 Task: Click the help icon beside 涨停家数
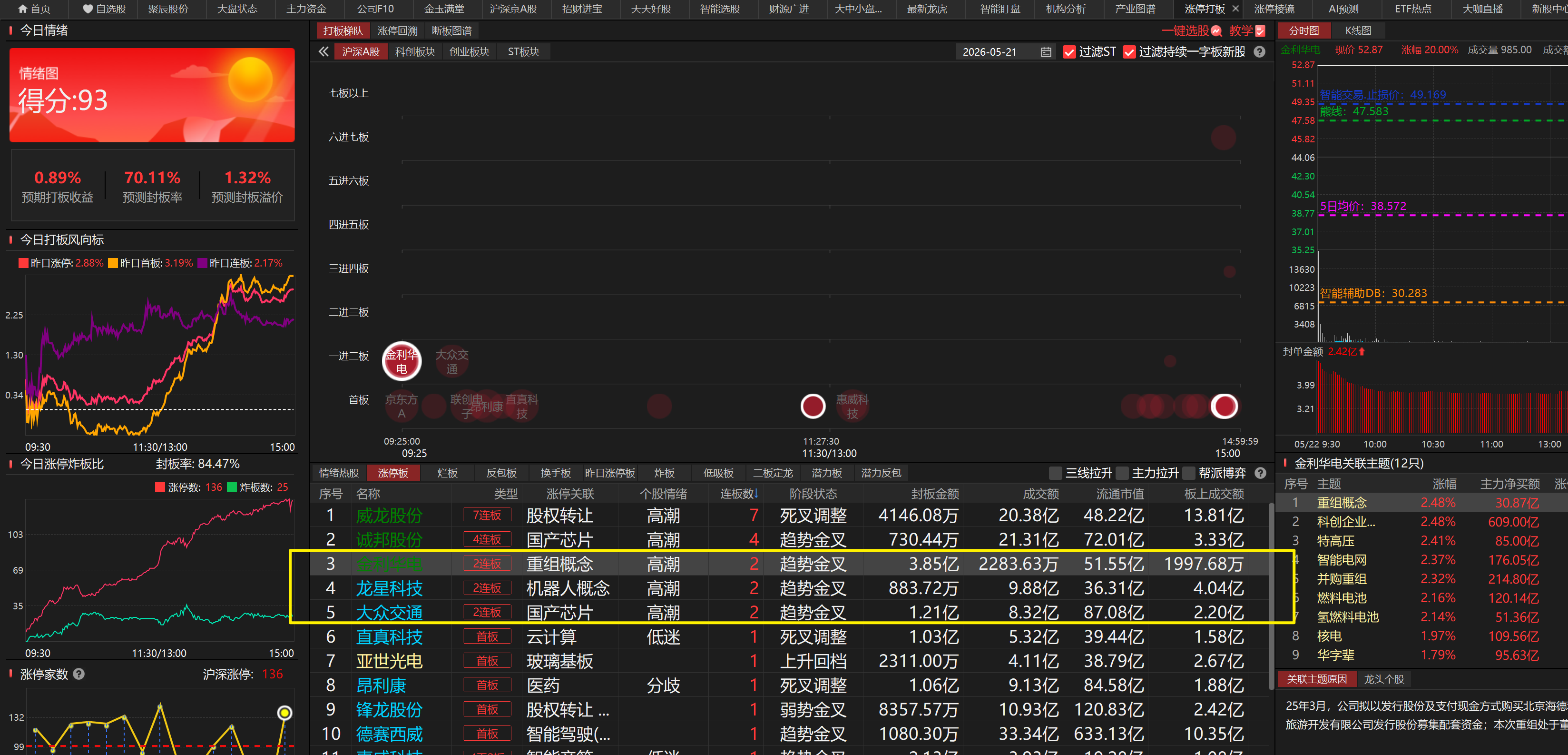coord(79,674)
